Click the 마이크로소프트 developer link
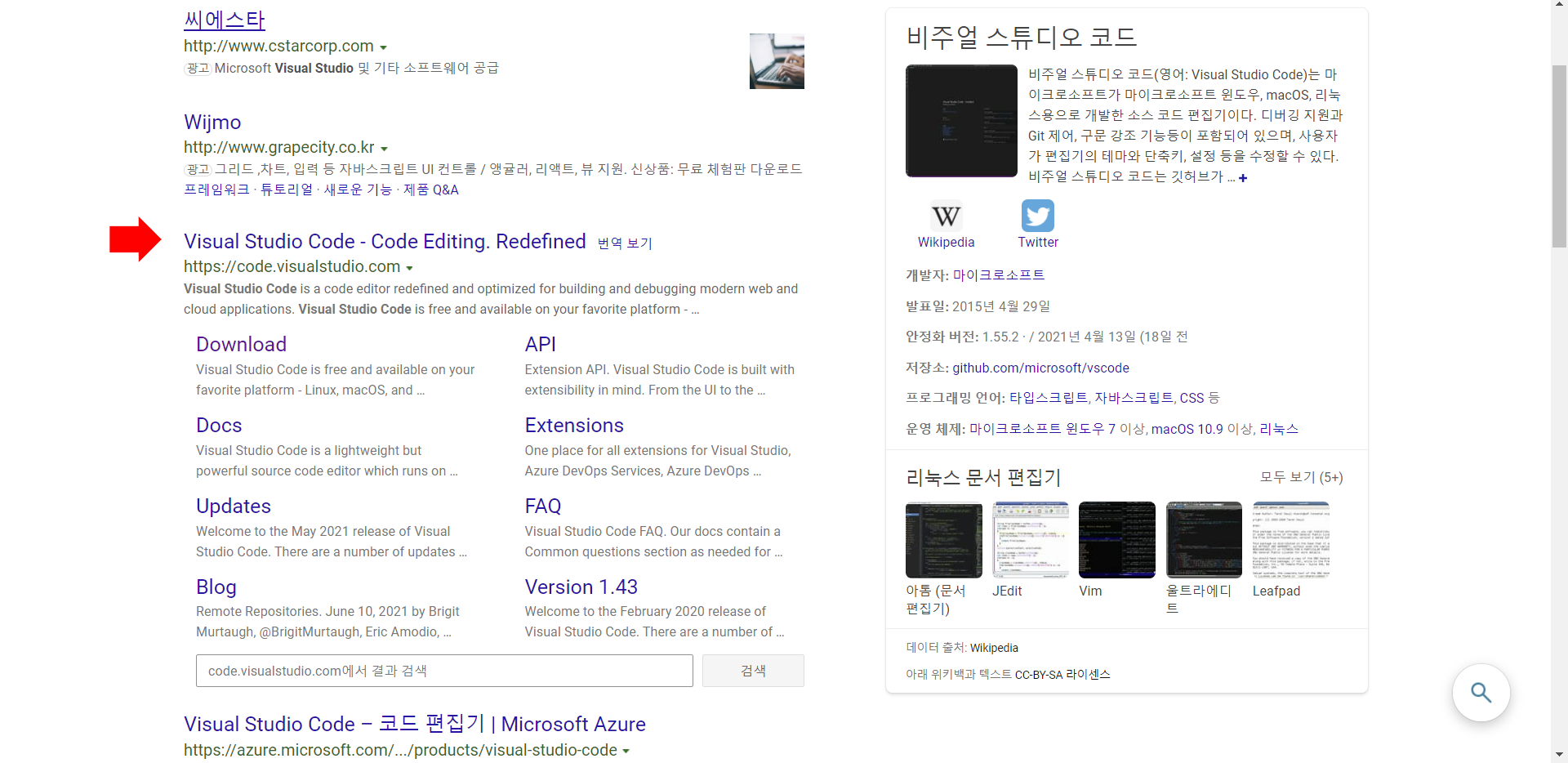Screen dimensions: 1568x763 (999, 275)
